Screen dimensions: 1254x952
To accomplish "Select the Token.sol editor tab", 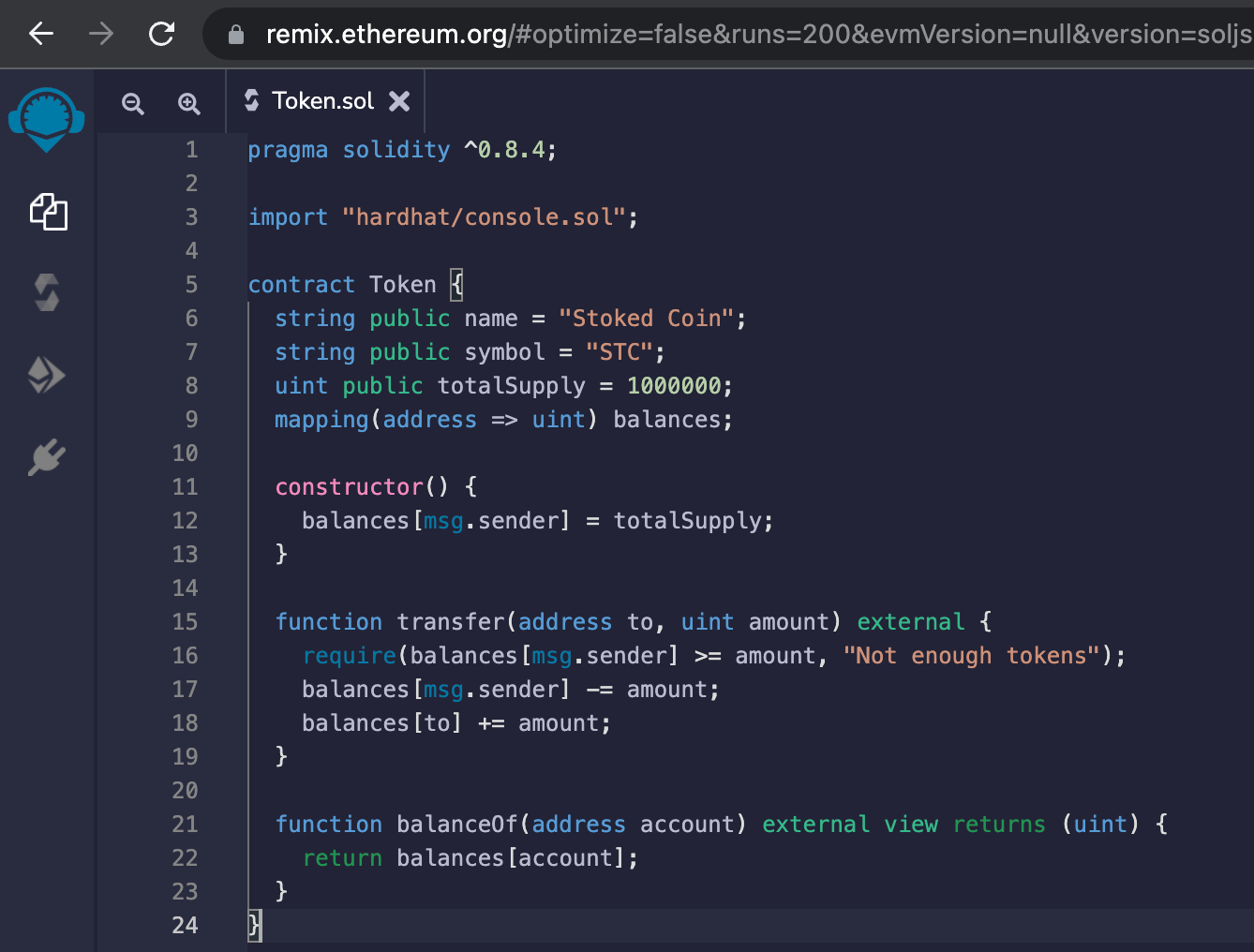I will click(x=321, y=100).
